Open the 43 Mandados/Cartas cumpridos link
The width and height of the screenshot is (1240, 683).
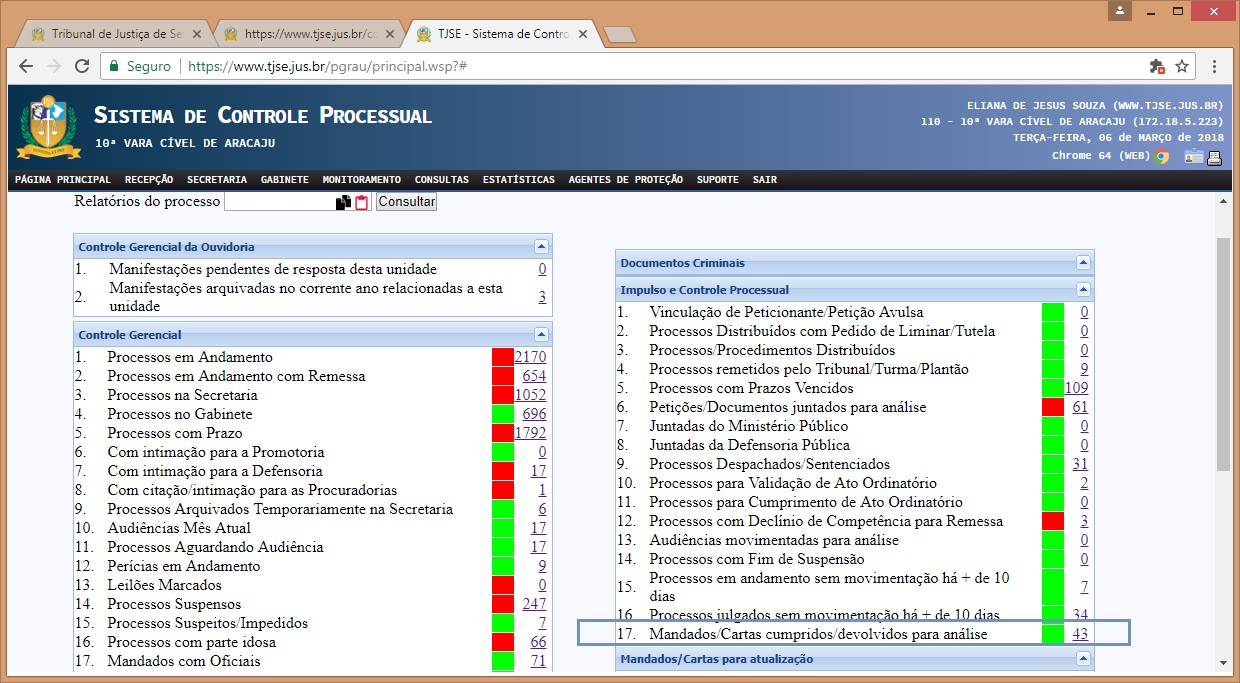[1079, 634]
